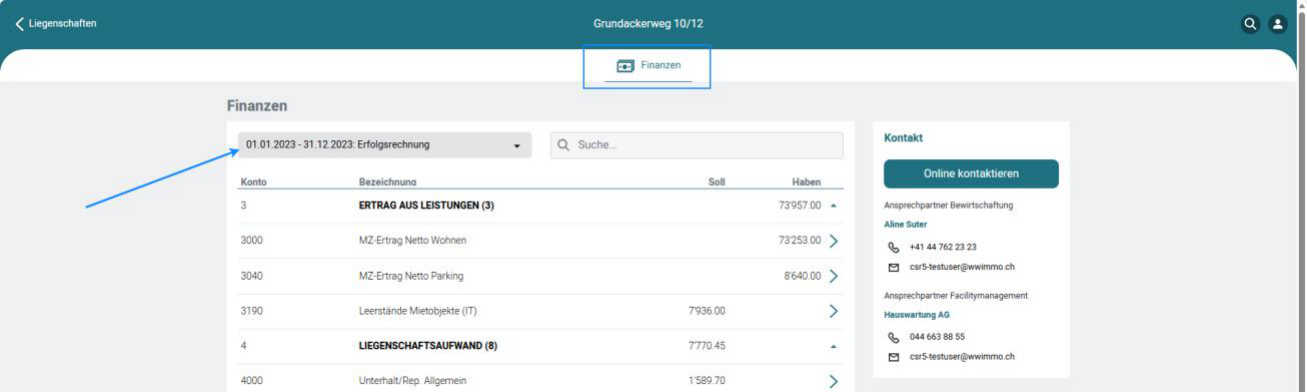Click the back chevron icon
The height and width of the screenshot is (392, 1307).
(19, 24)
